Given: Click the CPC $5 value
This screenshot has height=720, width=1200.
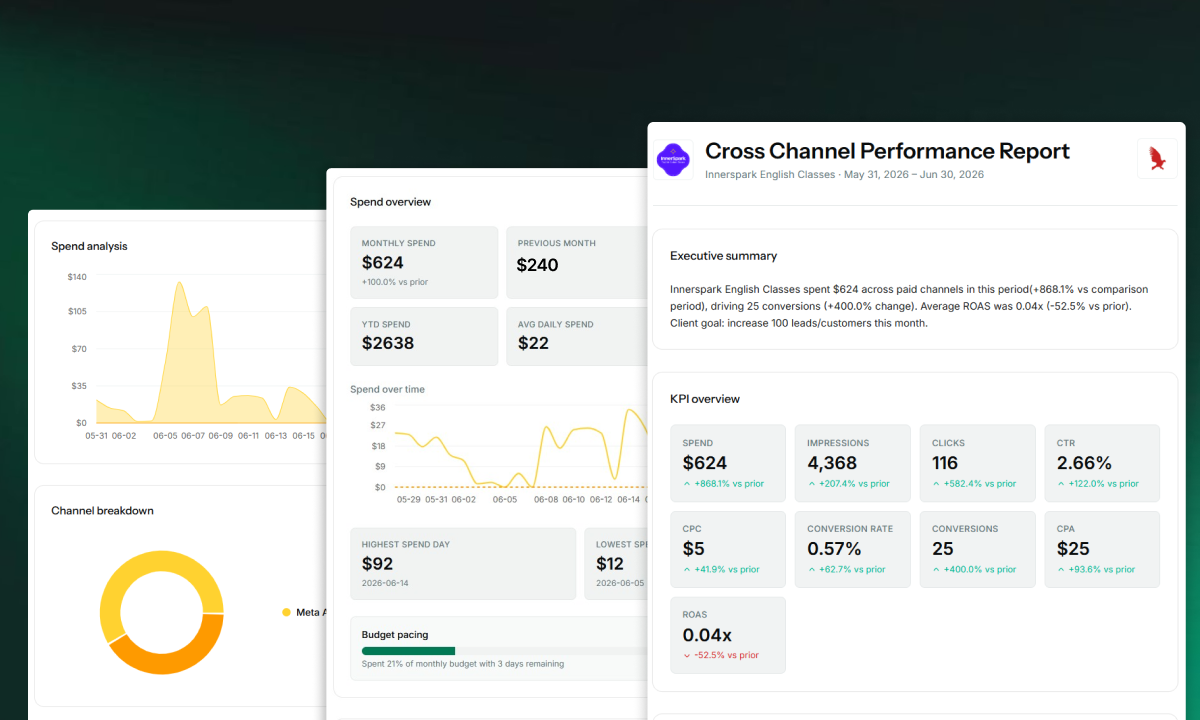Looking at the screenshot, I should (x=694, y=549).
